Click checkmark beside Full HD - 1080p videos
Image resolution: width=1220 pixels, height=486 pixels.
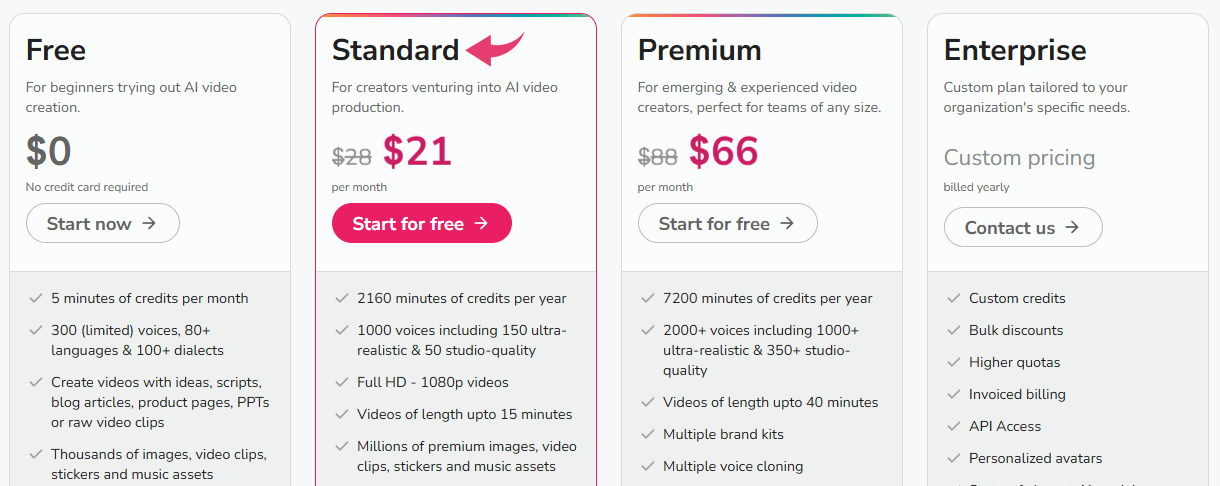pyautogui.click(x=340, y=382)
